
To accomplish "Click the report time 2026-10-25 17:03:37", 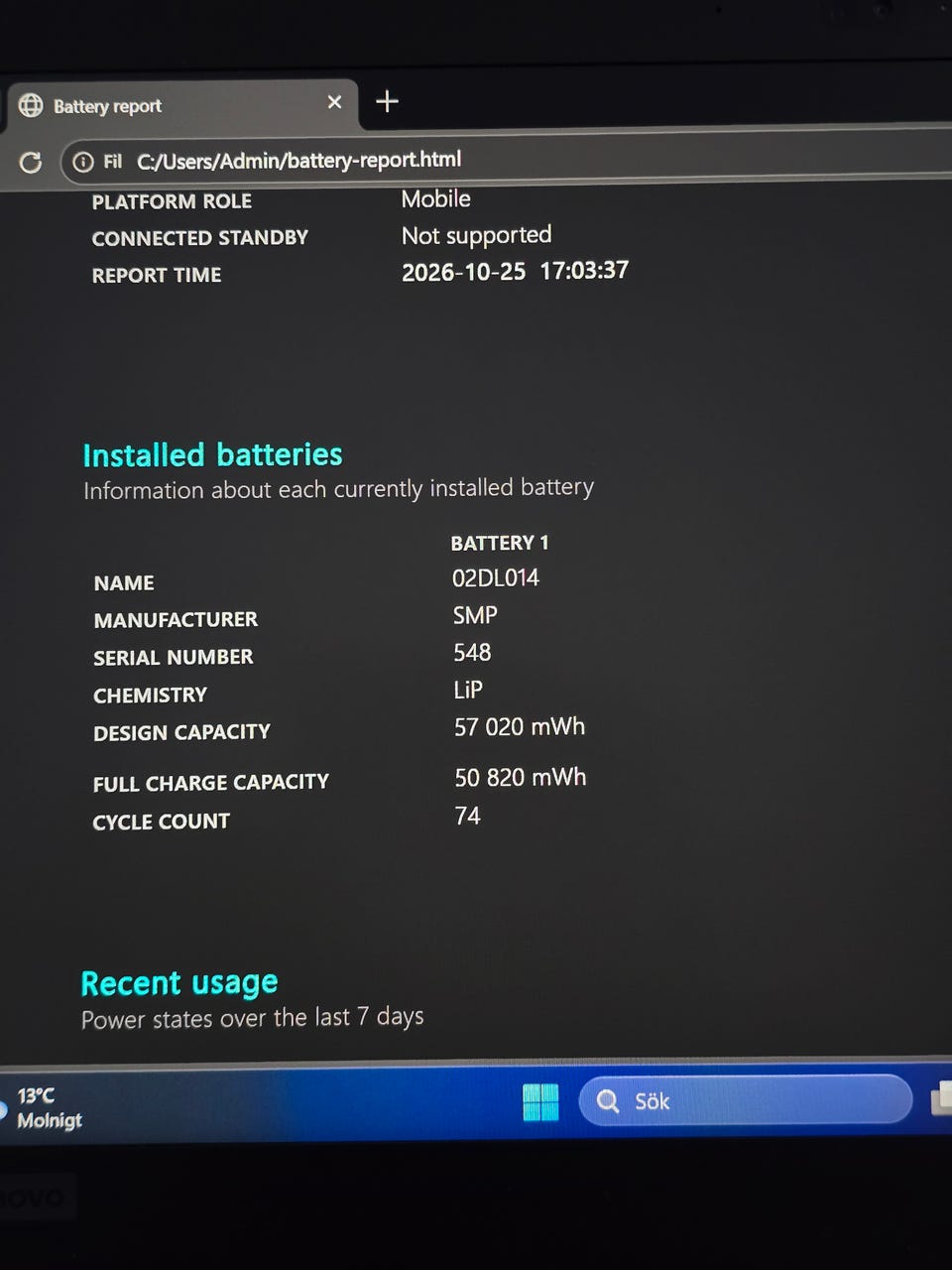I will click(x=515, y=271).
